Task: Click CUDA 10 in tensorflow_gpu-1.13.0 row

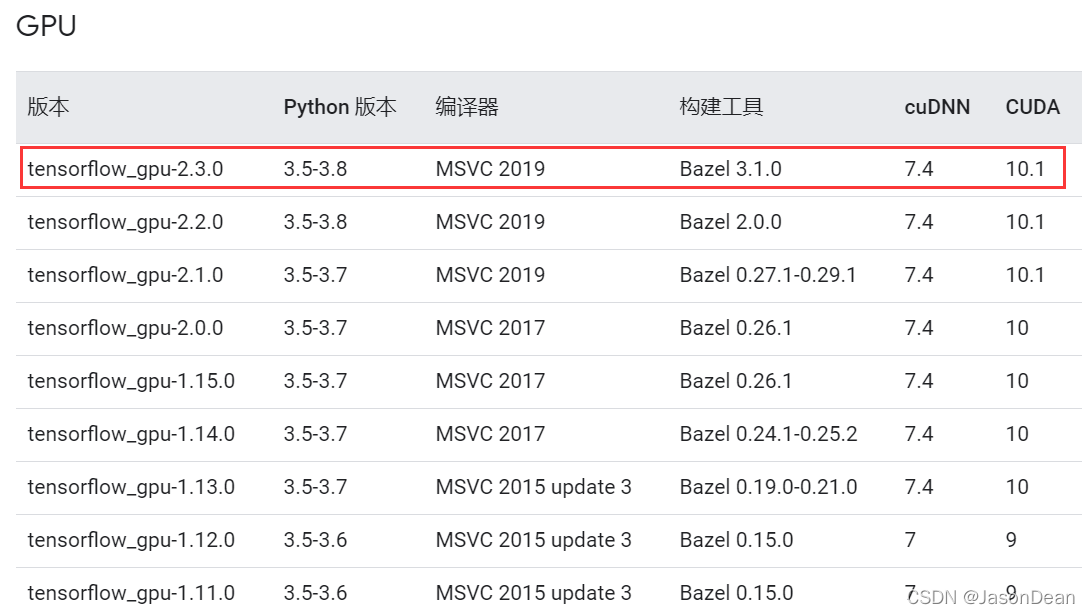Action: tap(1018, 487)
